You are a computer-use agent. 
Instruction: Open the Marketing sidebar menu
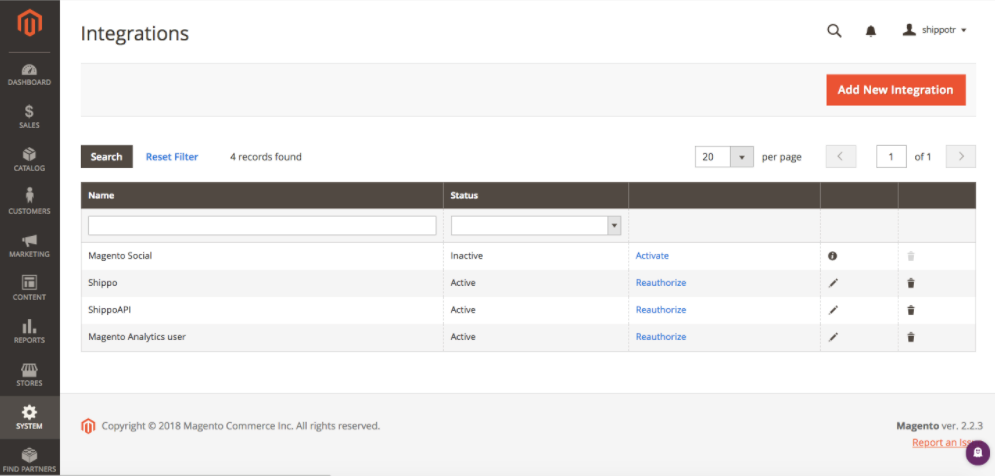pos(30,246)
